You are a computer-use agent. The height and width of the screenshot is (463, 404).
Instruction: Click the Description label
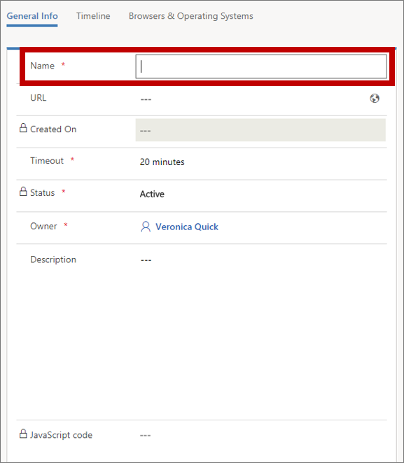(53, 260)
